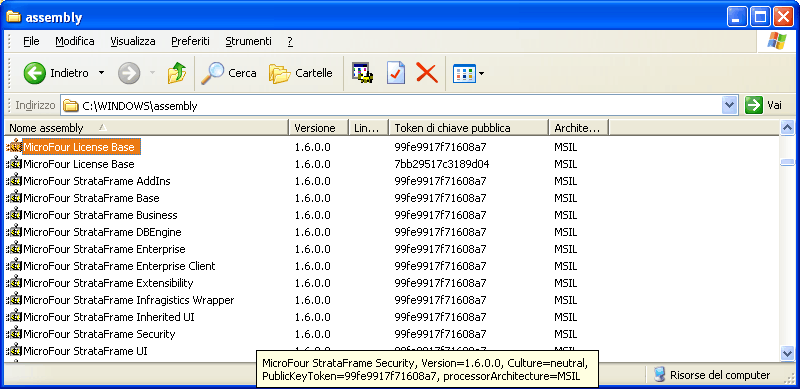This screenshot has width=800, height=389.
Task: Click icon of MicroFour StrataFrame UI
Action: click(14, 351)
